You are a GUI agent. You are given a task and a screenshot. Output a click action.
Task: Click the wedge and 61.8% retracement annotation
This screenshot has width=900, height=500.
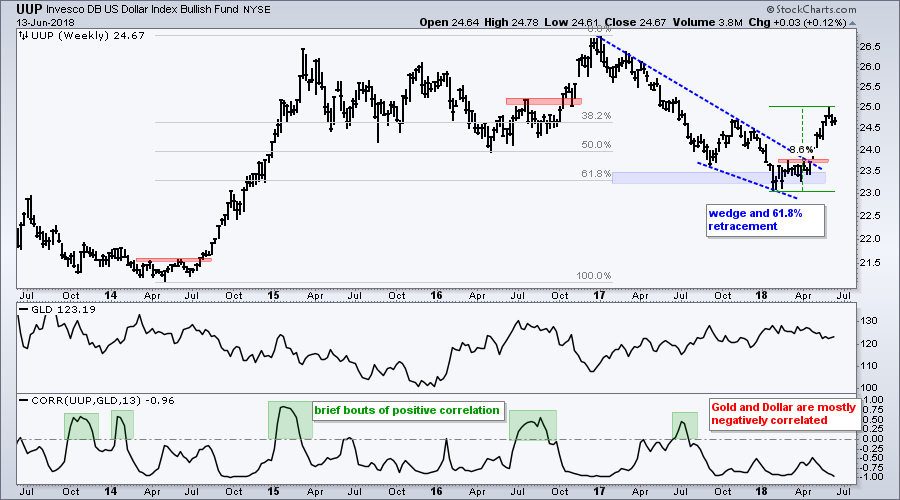click(x=765, y=220)
